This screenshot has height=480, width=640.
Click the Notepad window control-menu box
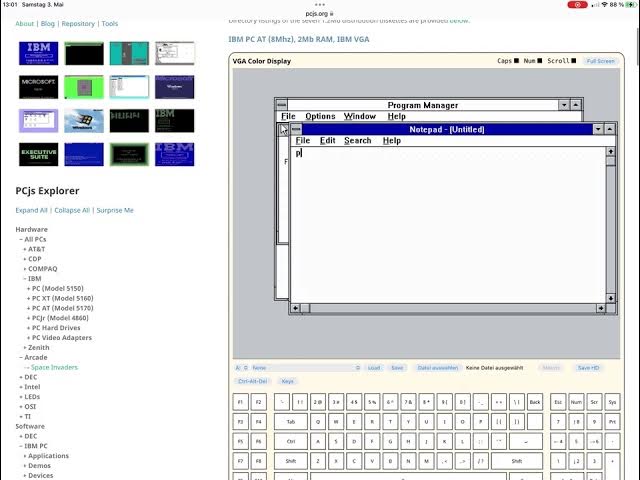pyautogui.click(x=296, y=129)
